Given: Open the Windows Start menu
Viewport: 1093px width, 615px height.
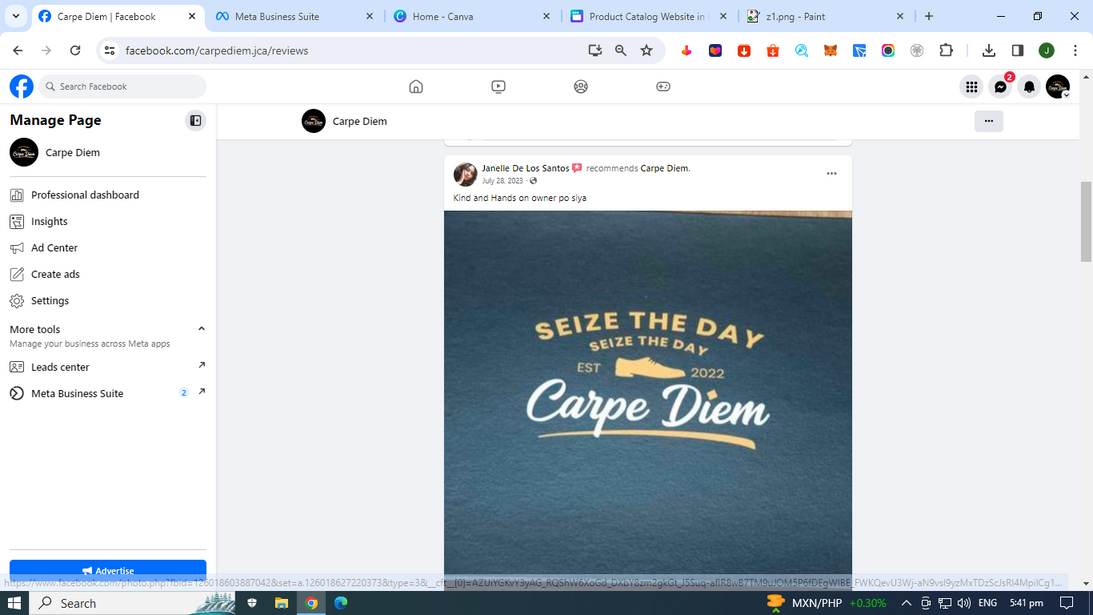Looking at the screenshot, I should pyautogui.click(x=14, y=603).
